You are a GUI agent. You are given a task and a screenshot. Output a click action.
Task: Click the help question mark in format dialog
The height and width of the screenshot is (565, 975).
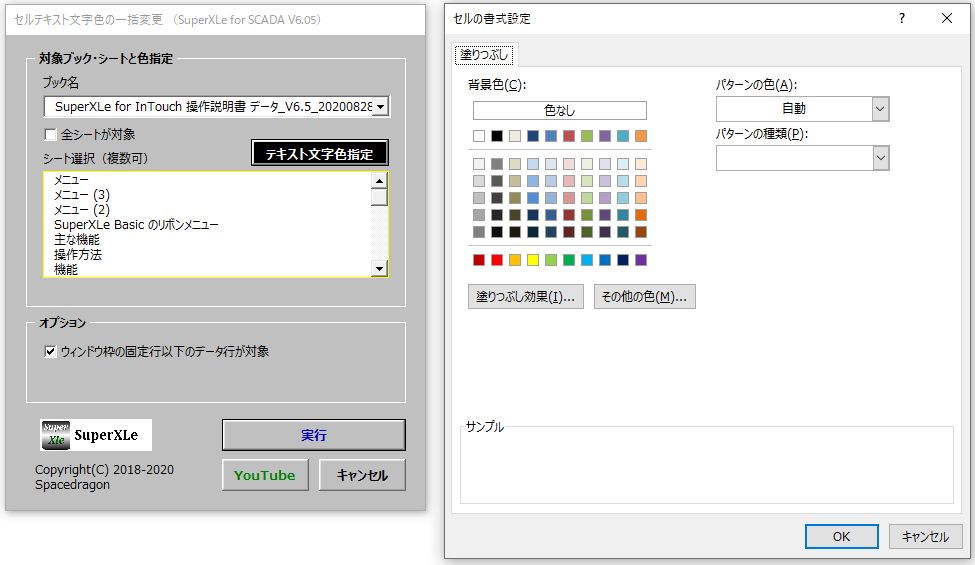pos(902,19)
